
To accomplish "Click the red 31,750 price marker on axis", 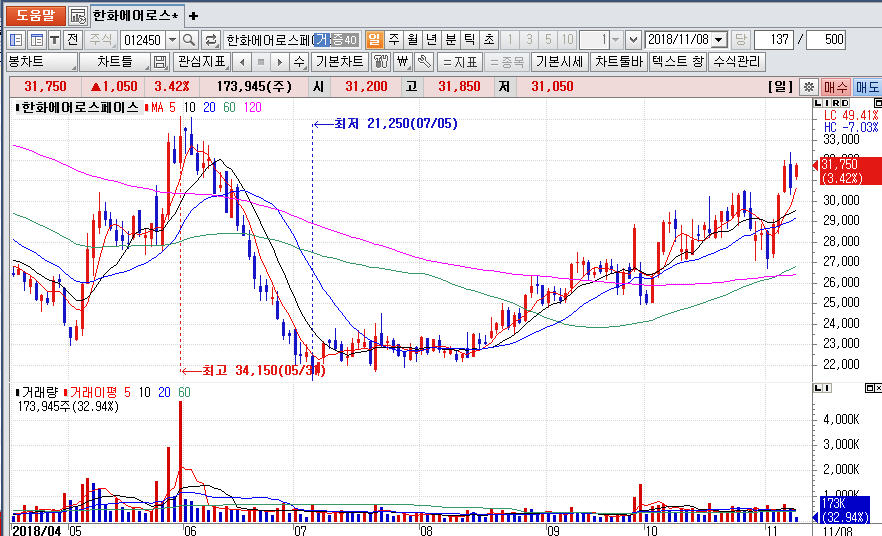I will click(846, 171).
